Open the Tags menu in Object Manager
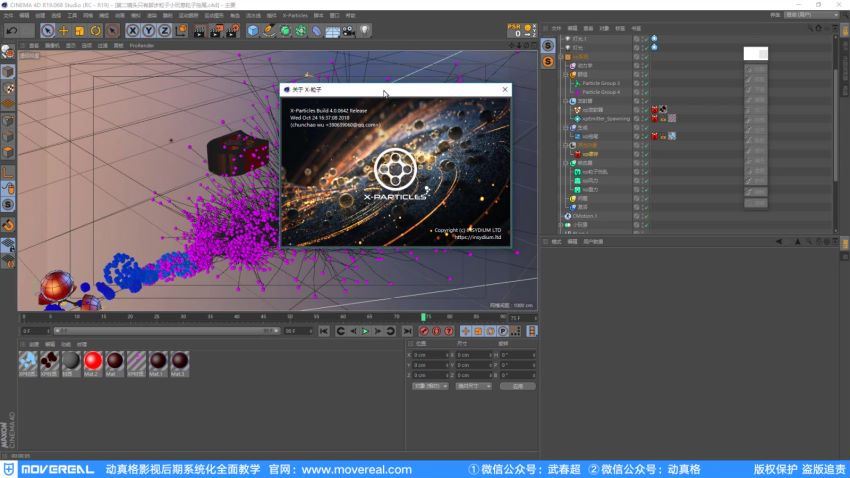 tap(620, 28)
